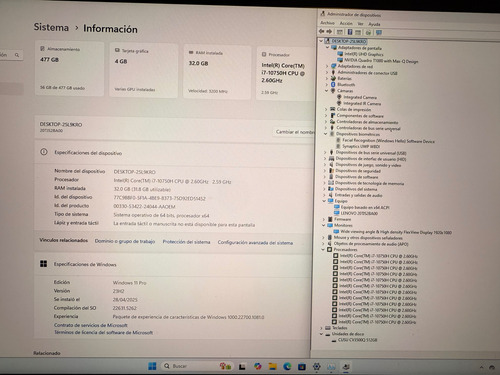Viewport: 500px width, 375px height.
Task: Select the Adaptadores de red icon
Action: [x=333, y=66]
